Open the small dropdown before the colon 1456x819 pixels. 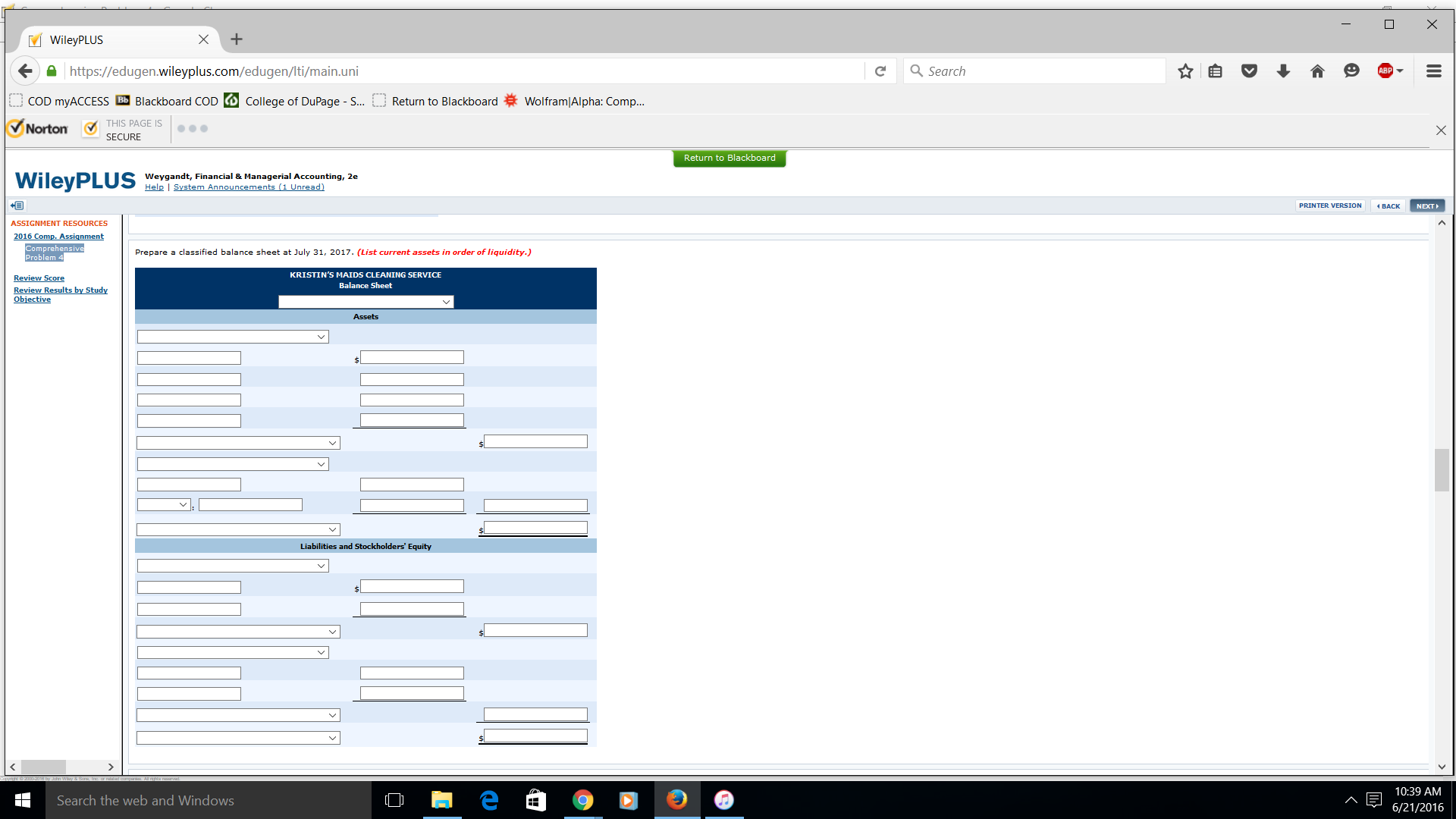point(164,505)
